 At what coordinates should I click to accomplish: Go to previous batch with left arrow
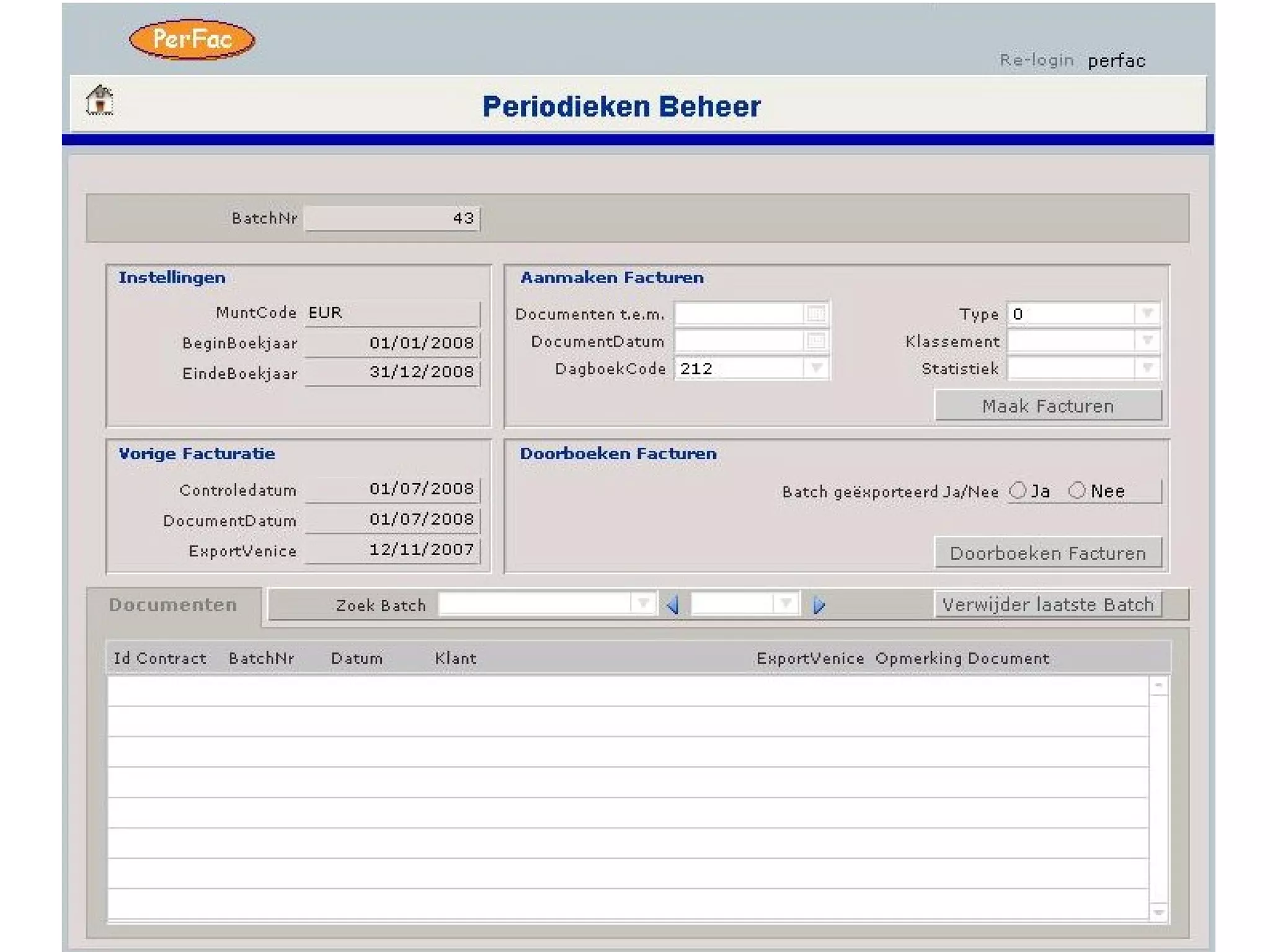tap(673, 604)
